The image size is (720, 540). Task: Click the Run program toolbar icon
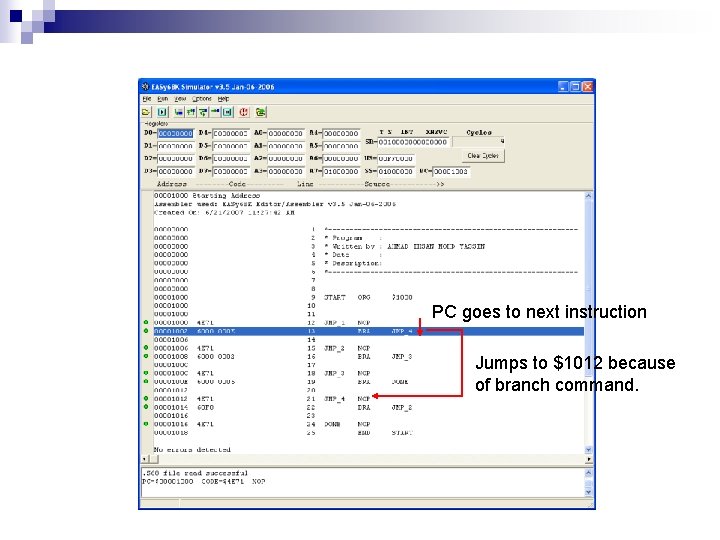tap(162, 112)
